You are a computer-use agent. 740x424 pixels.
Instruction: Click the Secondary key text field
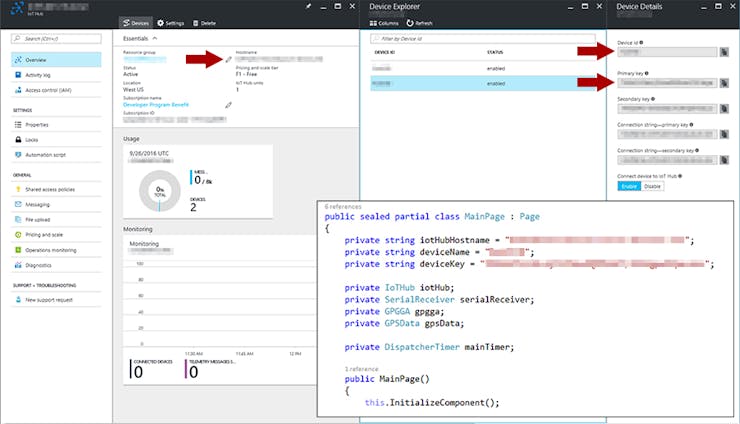pyautogui.click(x=667, y=109)
